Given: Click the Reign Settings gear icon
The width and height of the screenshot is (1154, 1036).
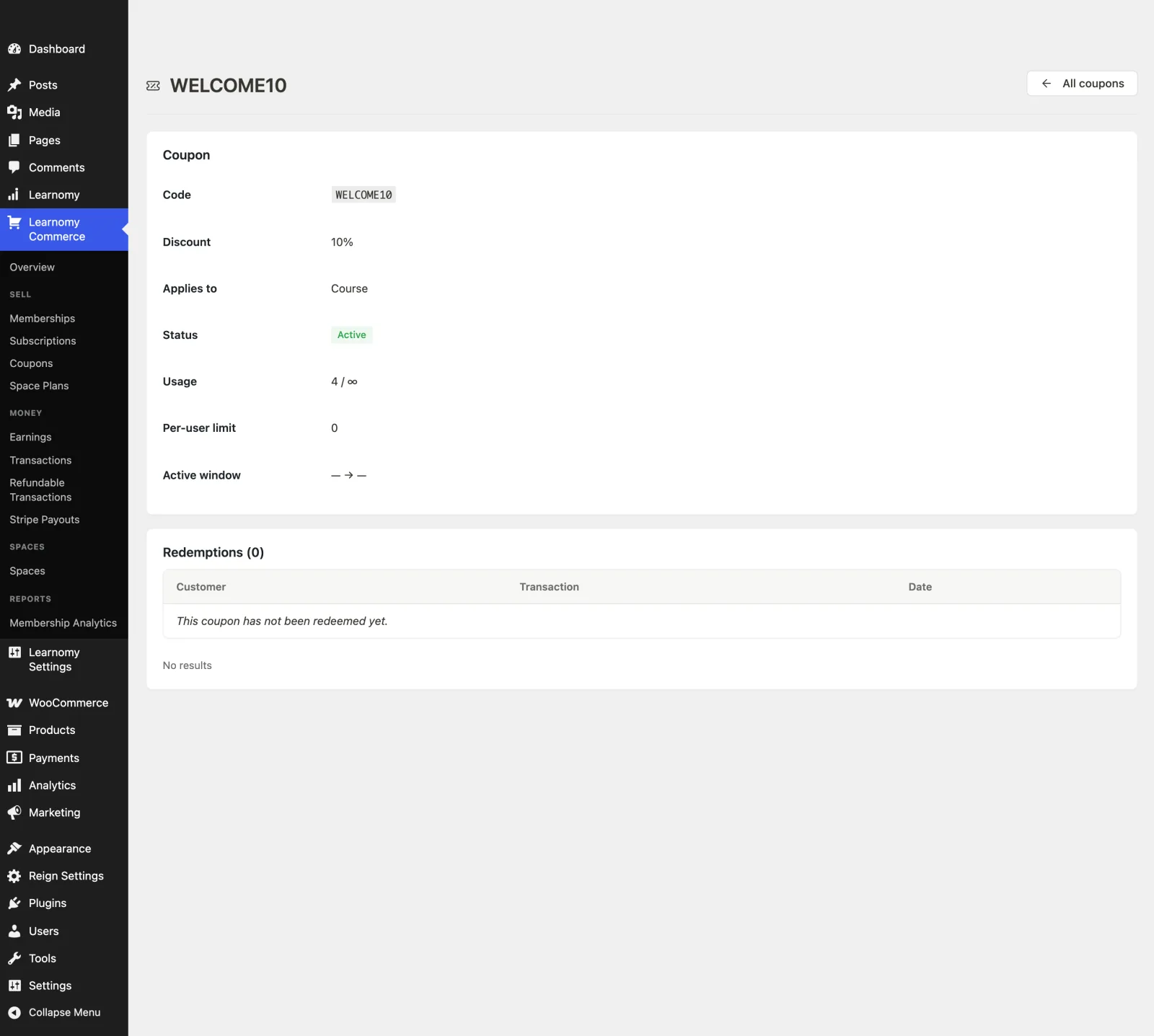Looking at the screenshot, I should click(x=14, y=876).
